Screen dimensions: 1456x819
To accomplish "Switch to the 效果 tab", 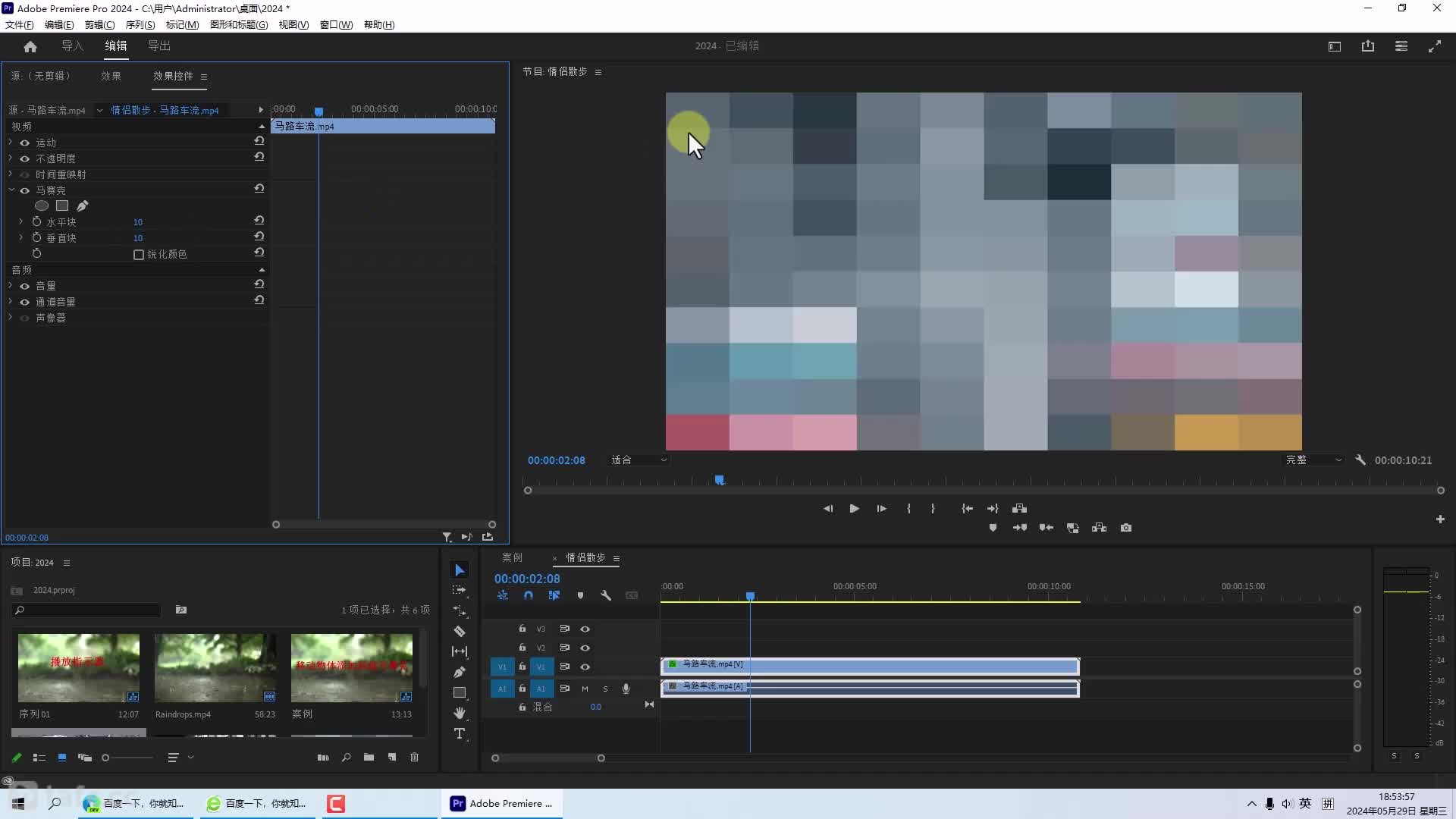I will (x=111, y=76).
